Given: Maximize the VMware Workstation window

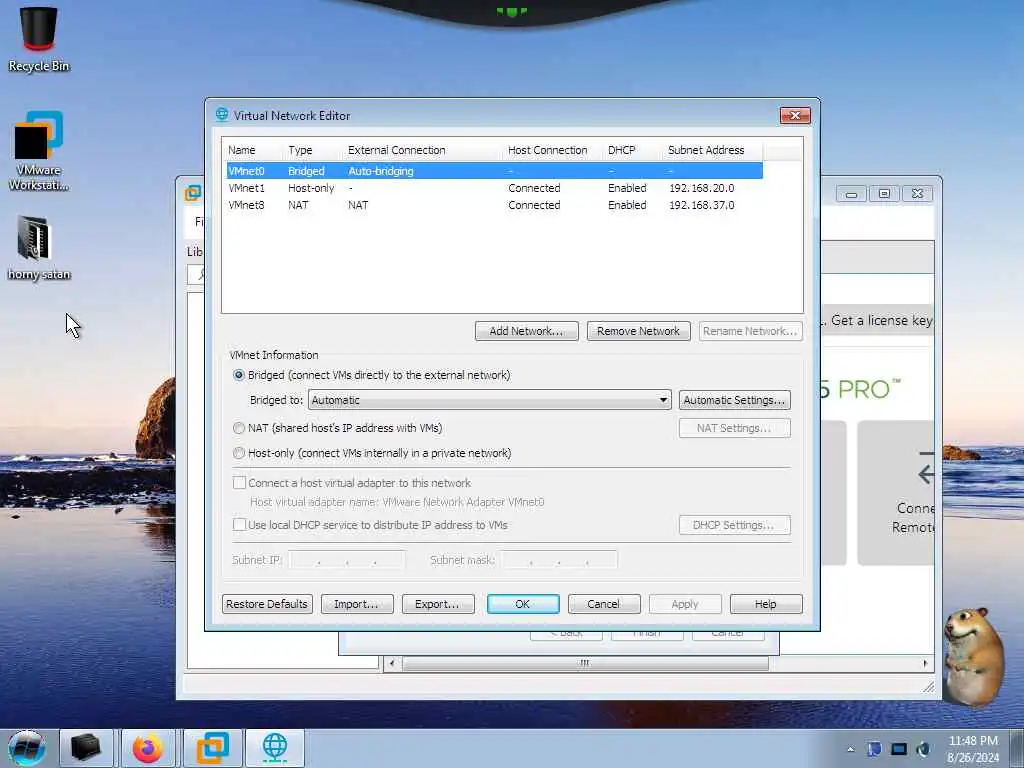Looking at the screenshot, I should pos(884,194).
